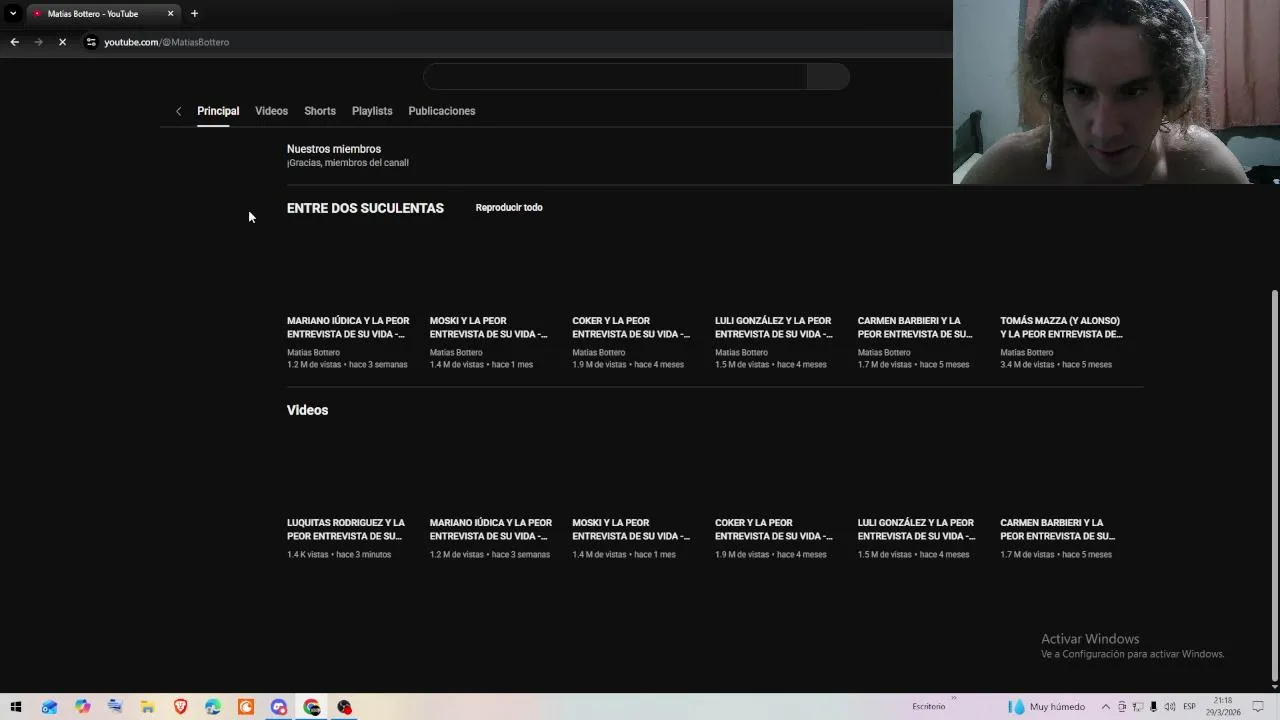Open Tomás Mazza (y Alonso) video title

point(1061,328)
